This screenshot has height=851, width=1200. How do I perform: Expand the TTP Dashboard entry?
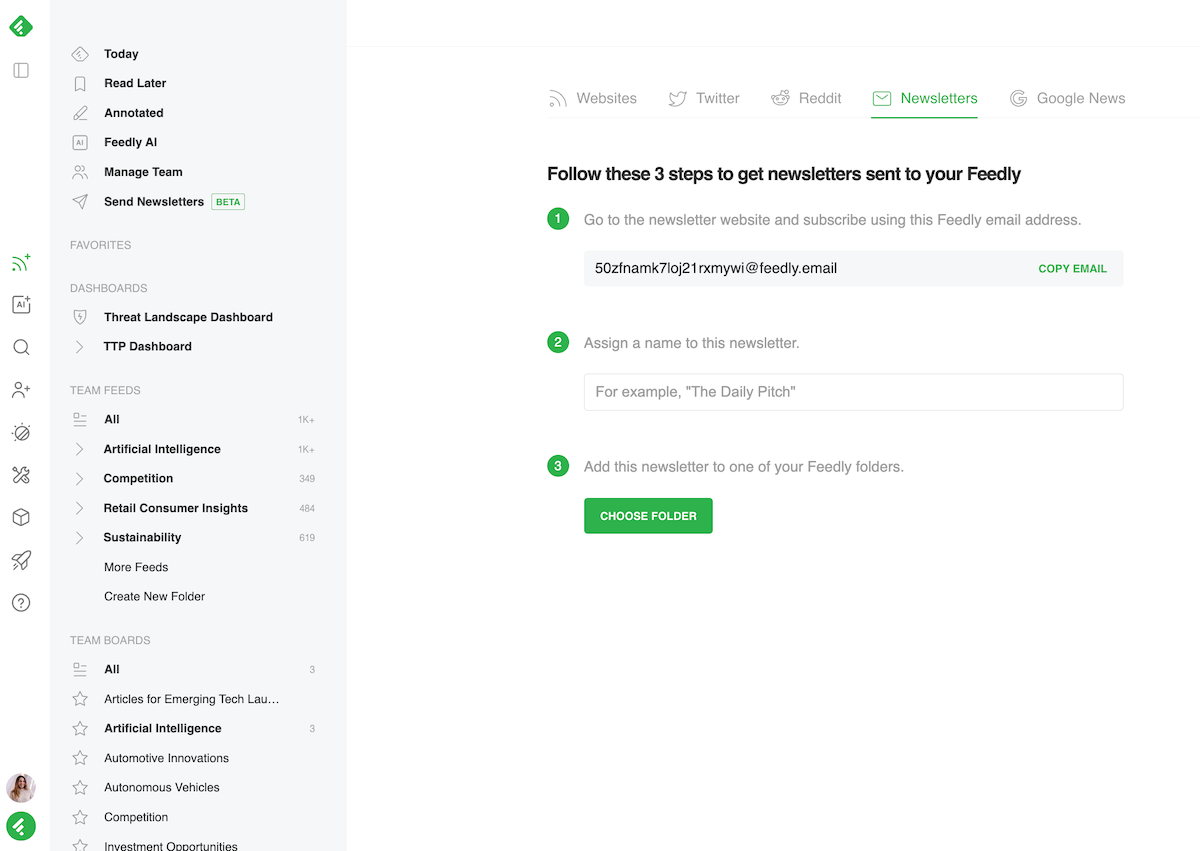pyautogui.click(x=80, y=346)
